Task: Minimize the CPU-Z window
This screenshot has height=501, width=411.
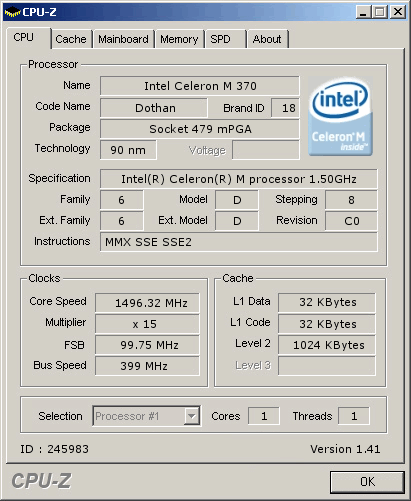Action: pos(363,12)
